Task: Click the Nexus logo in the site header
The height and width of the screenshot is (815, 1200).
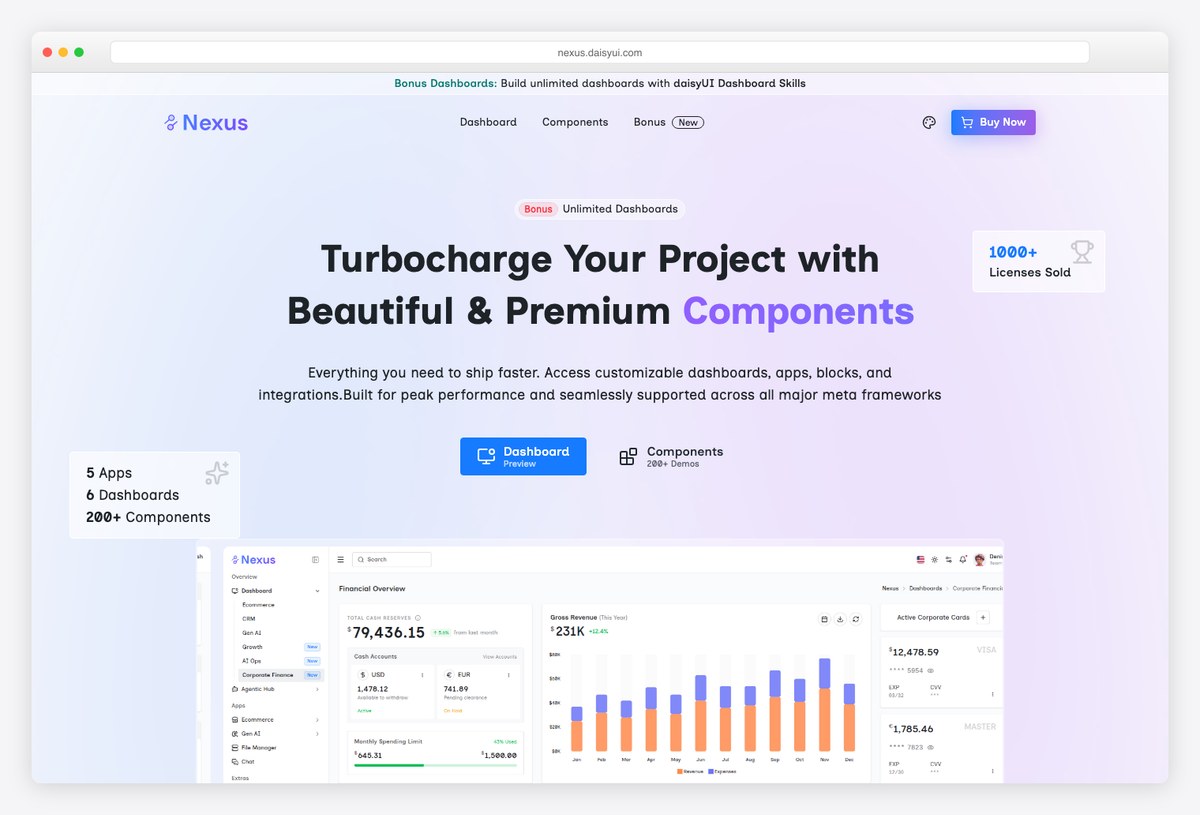Action: (206, 123)
